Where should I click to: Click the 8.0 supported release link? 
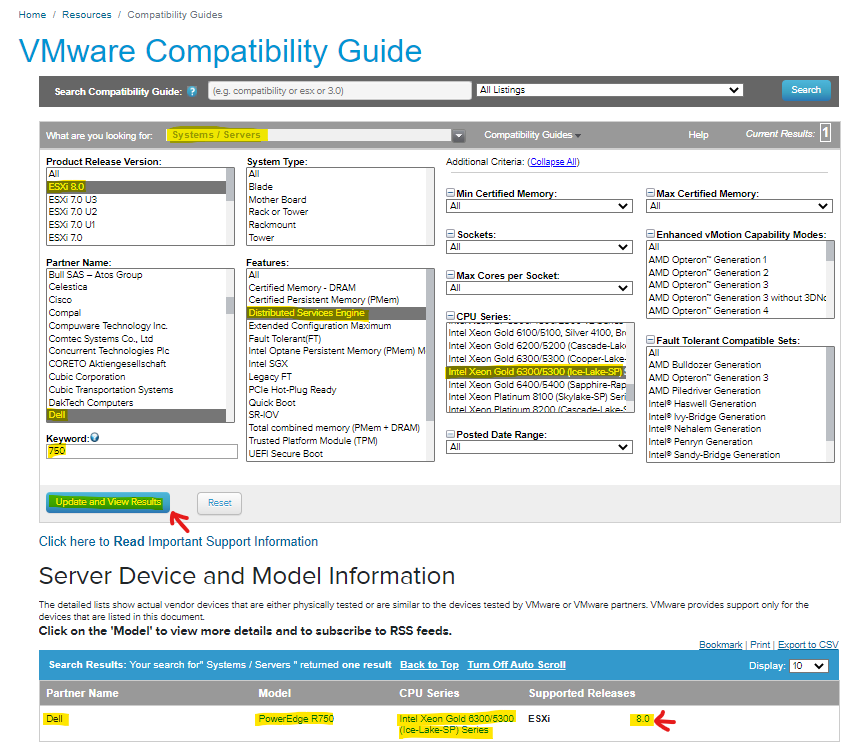[642, 719]
